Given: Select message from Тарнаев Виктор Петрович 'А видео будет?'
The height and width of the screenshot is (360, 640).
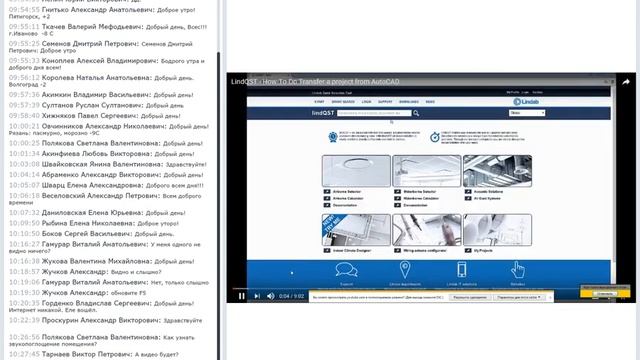Looking at the screenshot, I should click(94, 354).
